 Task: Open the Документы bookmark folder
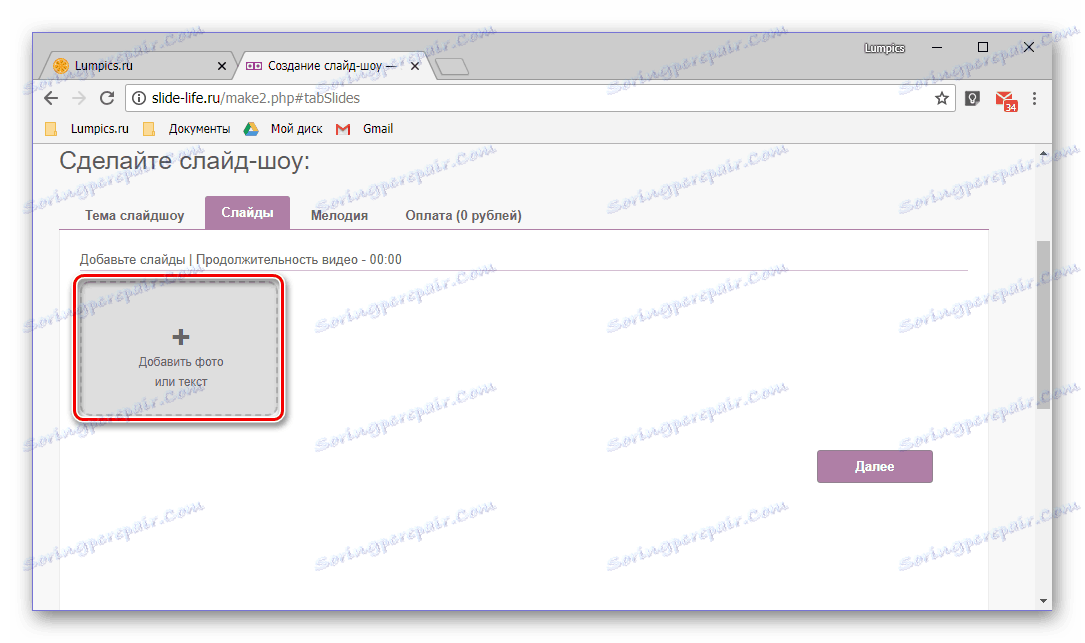click(187, 129)
